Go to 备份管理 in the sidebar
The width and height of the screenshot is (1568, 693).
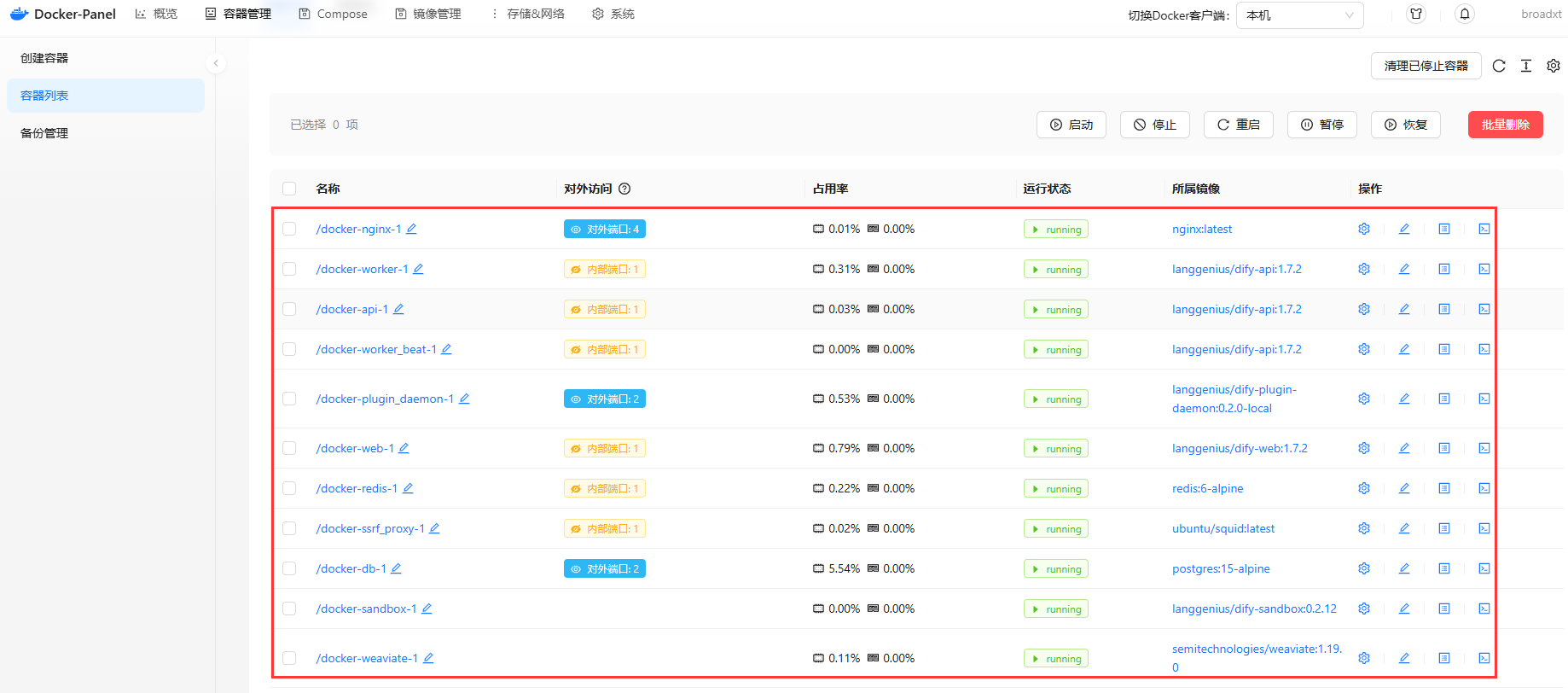point(44,133)
